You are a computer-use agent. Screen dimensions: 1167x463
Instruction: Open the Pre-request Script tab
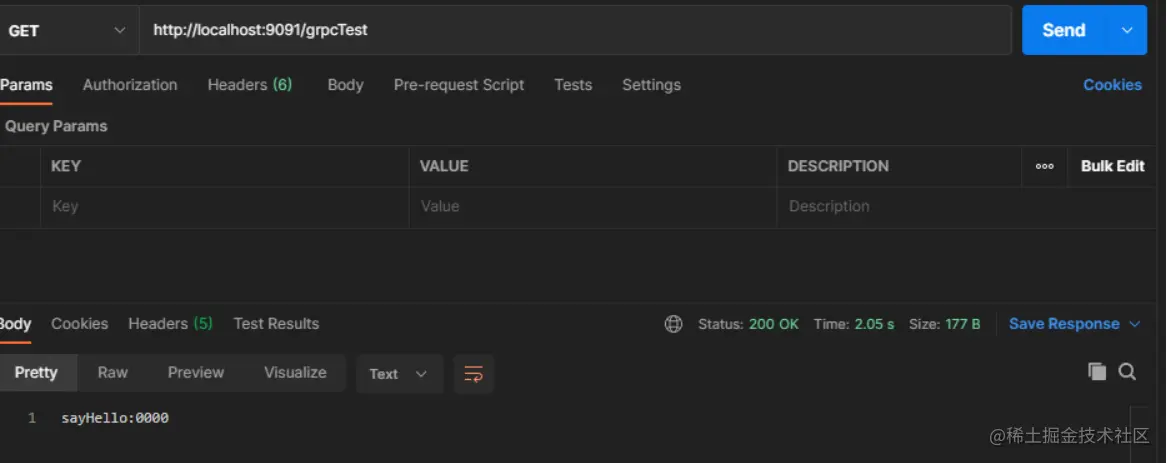coord(459,85)
